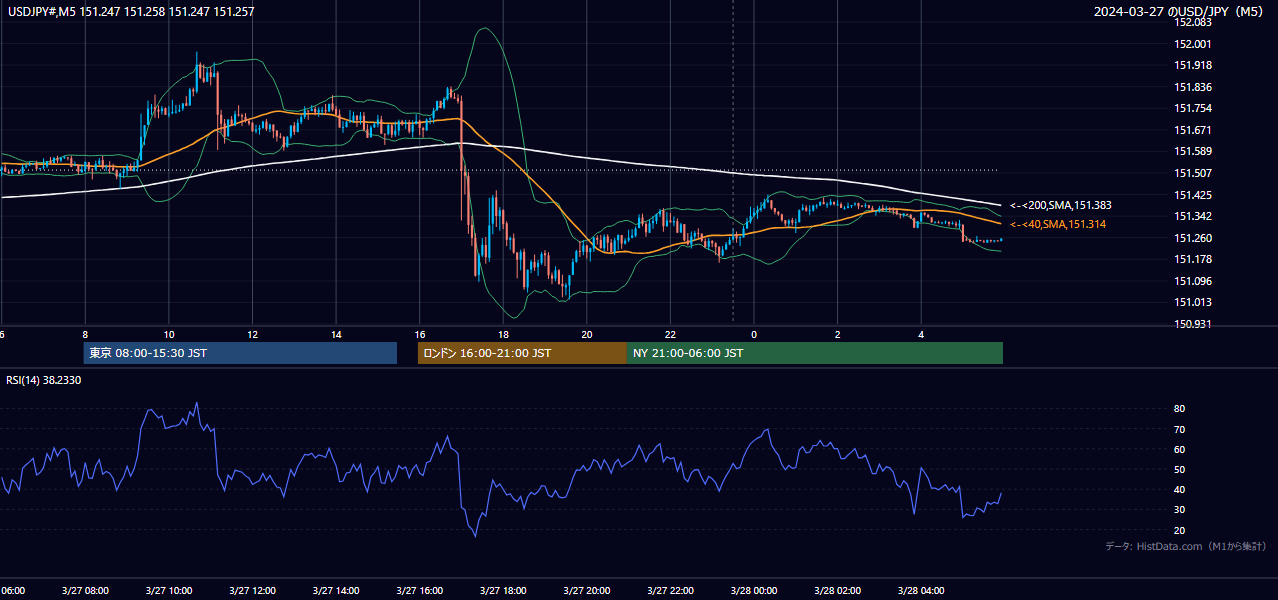Select the 東京 08:00-15:30 JST session bar
The height and width of the screenshot is (600, 1278).
click(240, 353)
